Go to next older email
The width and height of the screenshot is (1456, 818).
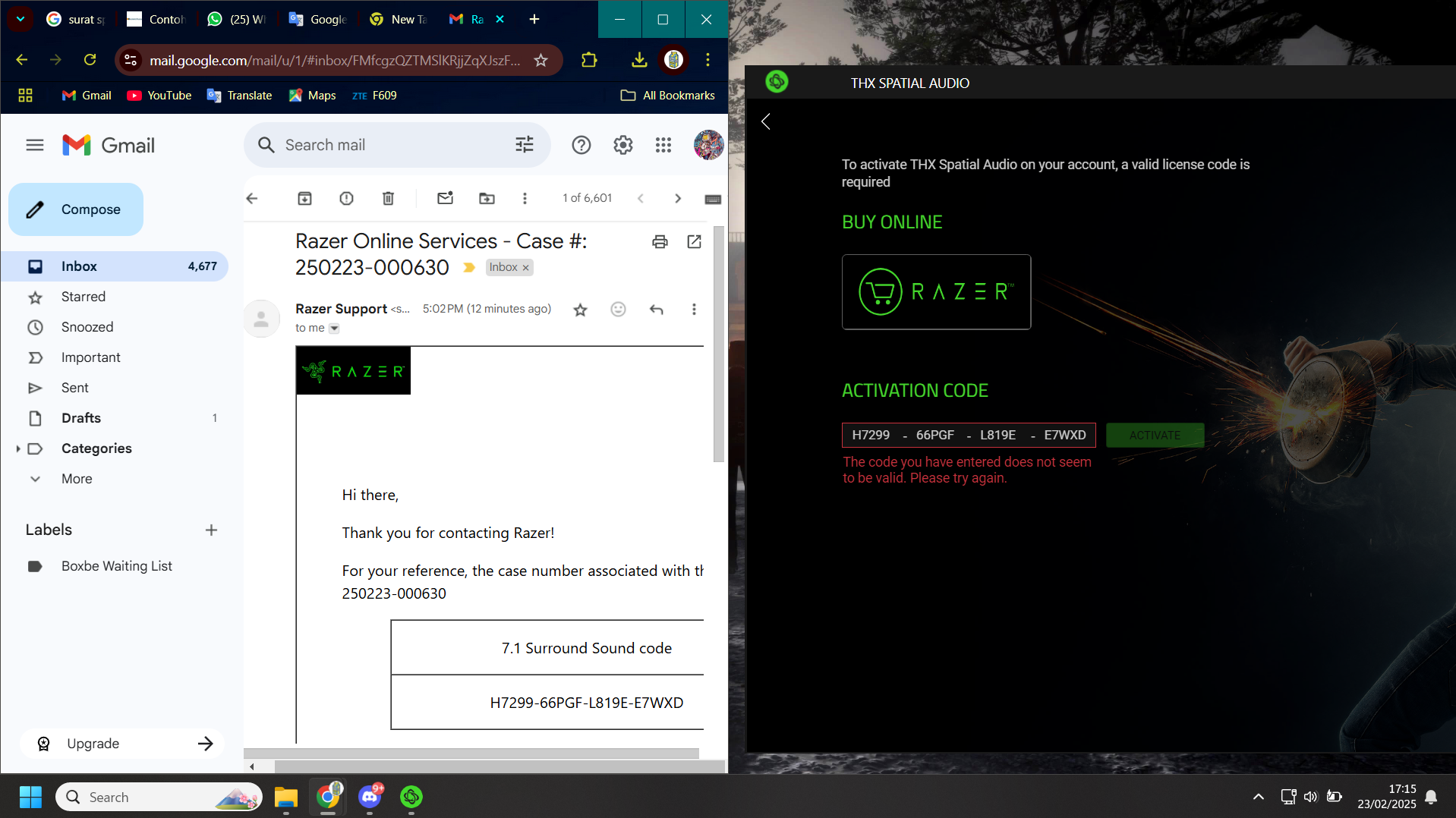point(678,198)
